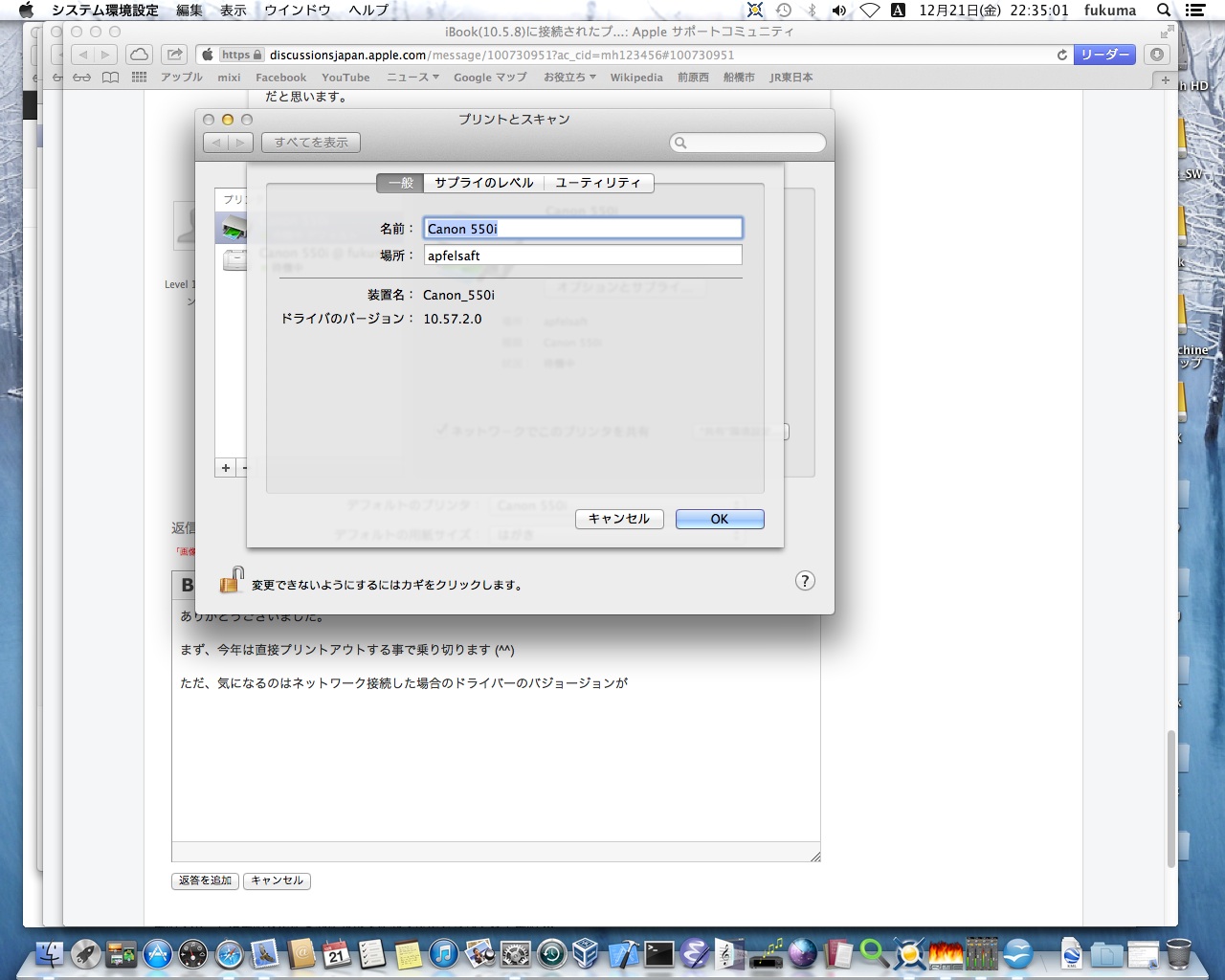The image size is (1225, 980).
Task: Expand the お役立ち bookmarks folder
Action: [569, 78]
